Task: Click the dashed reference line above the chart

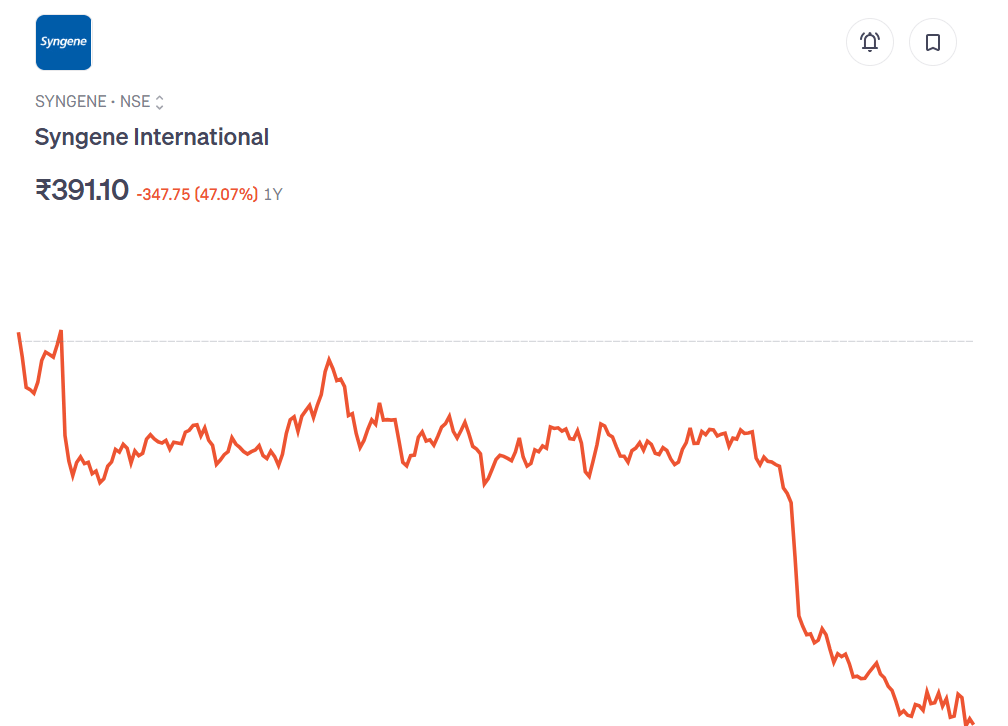Action: (x=500, y=341)
